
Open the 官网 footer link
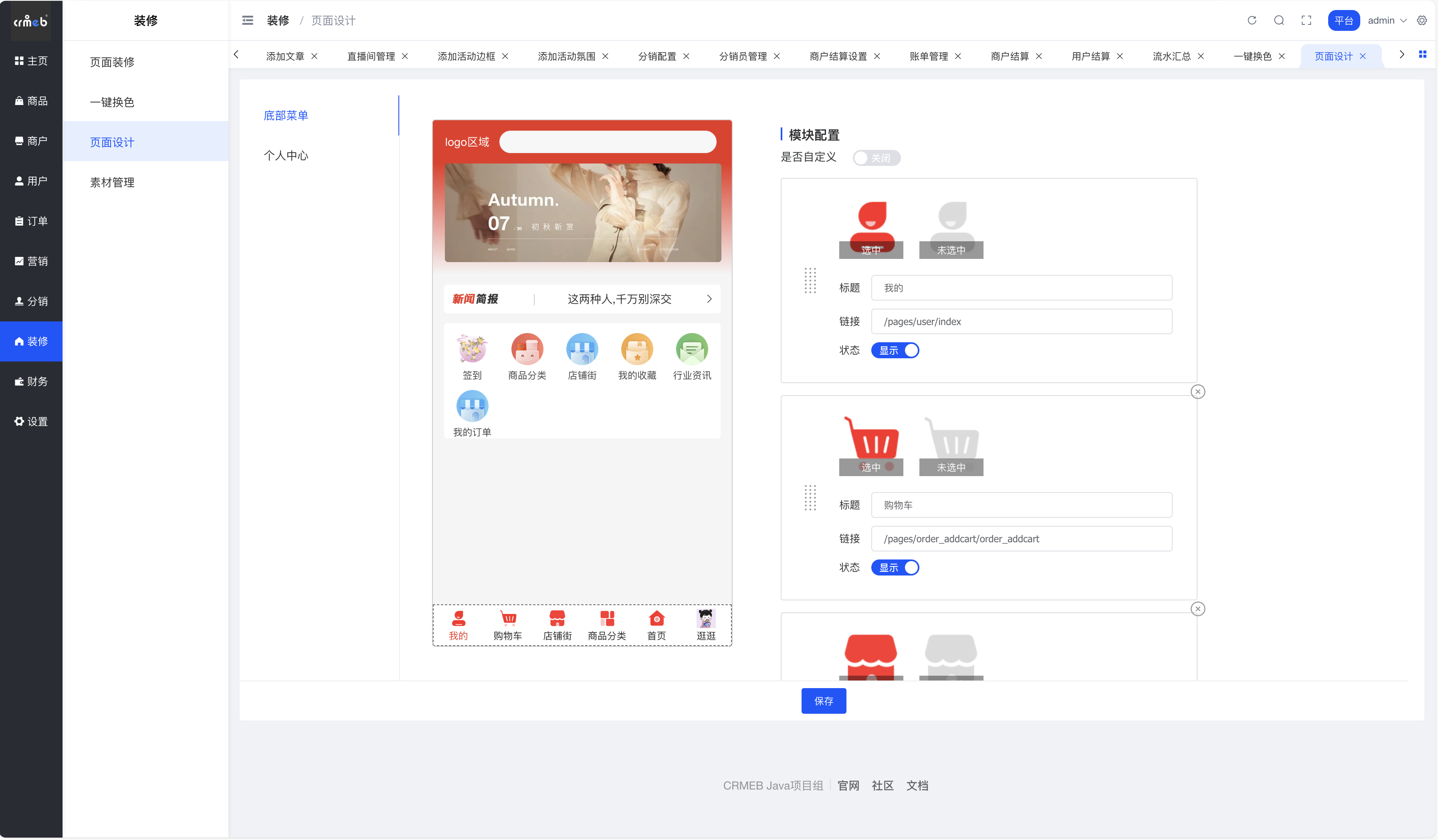[x=848, y=786]
